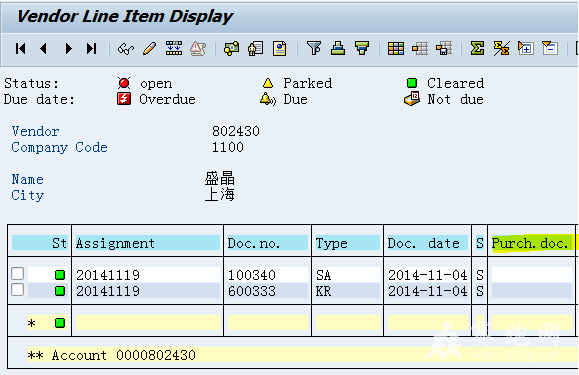Tick checkbox for document 600333

18,290
